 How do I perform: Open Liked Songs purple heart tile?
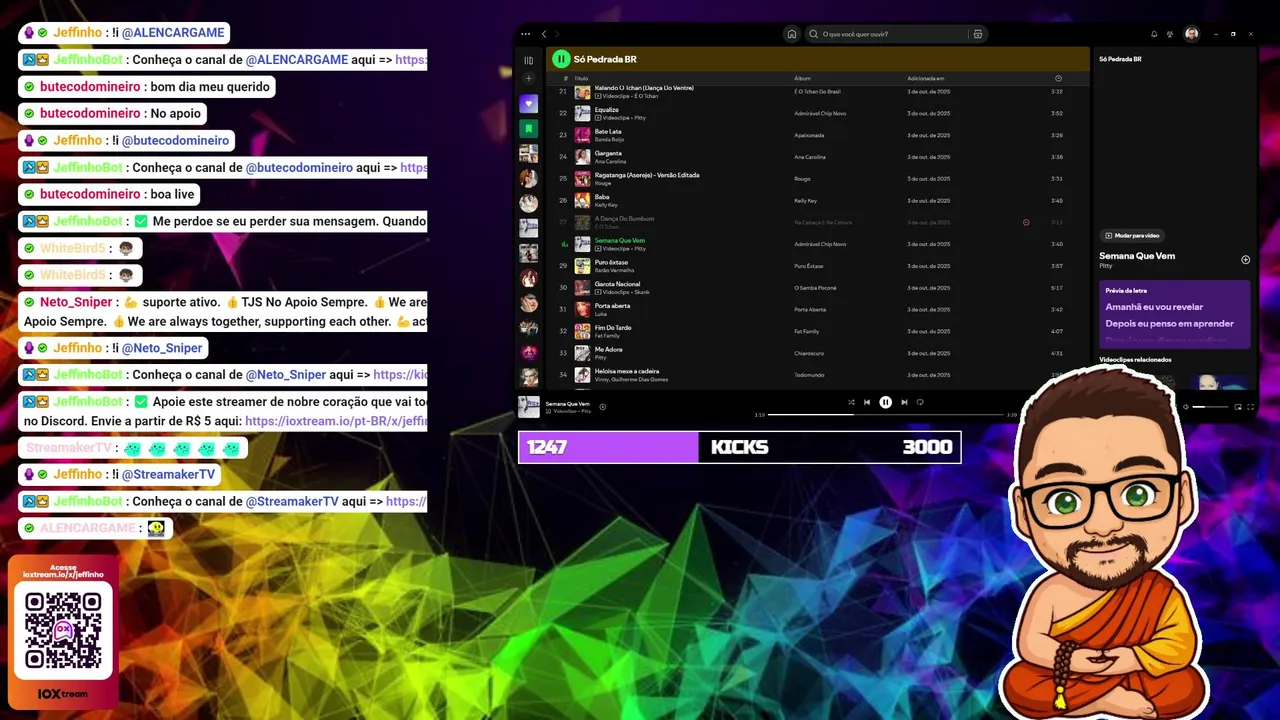(529, 104)
